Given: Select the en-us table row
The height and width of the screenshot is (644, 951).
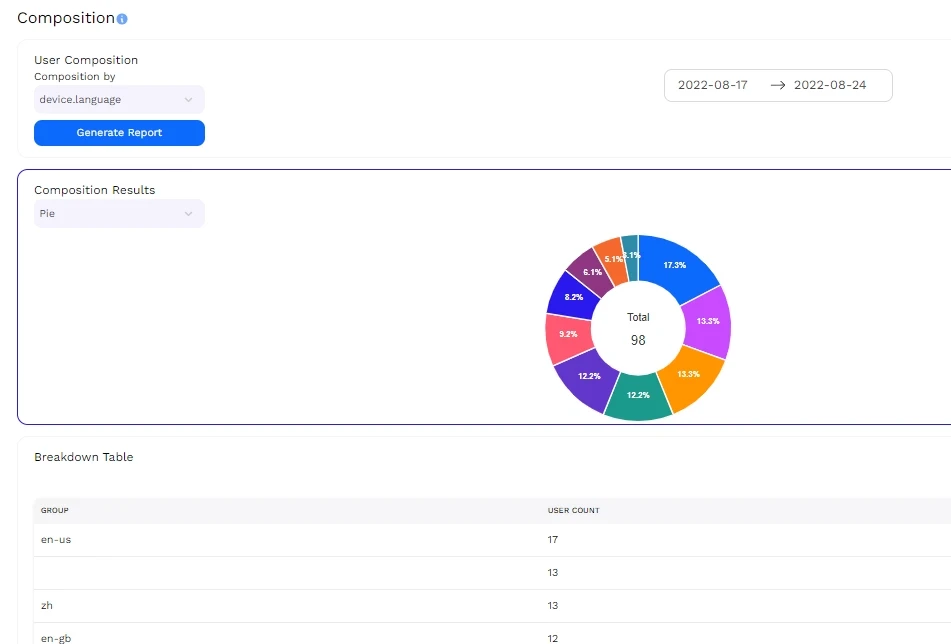Looking at the screenshot, I should (x=492, y=540).
